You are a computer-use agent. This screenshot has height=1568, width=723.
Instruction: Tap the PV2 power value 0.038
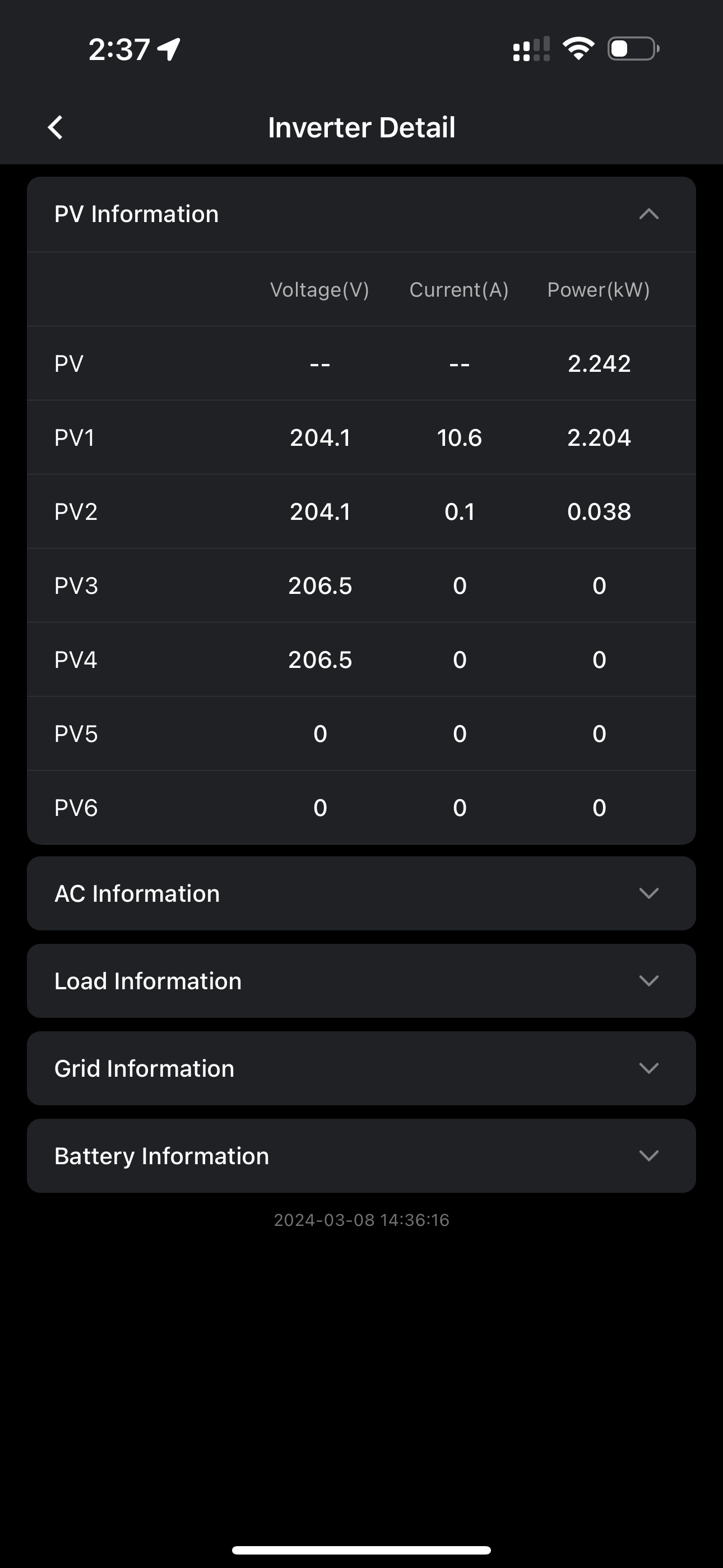(x=599, y=512)
